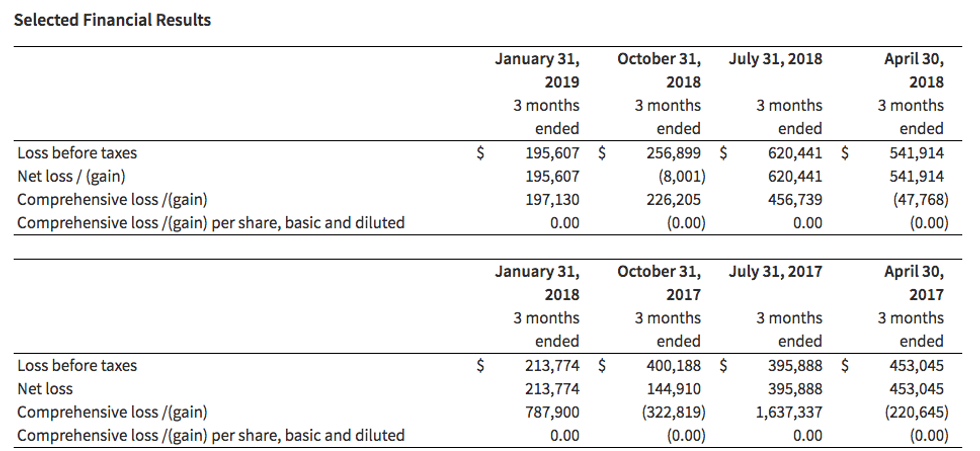Click the April 30, 2017 column header
The height and width of the screenshot is (451, 980).
915,283
